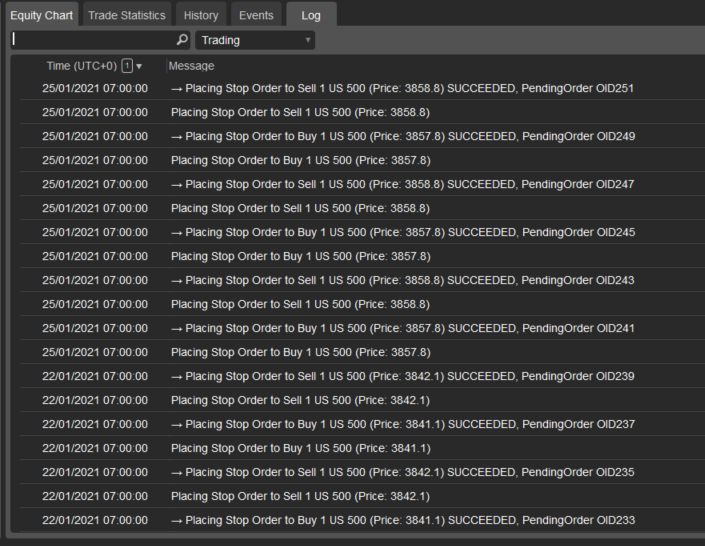705x546 pixels.
Task: Open the History tab
Action: coord(201,15)
